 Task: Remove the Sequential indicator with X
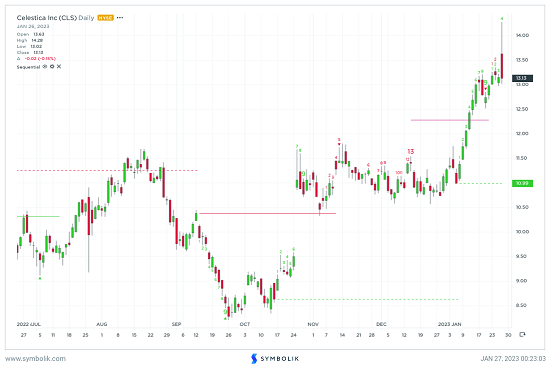pos(59,66)
